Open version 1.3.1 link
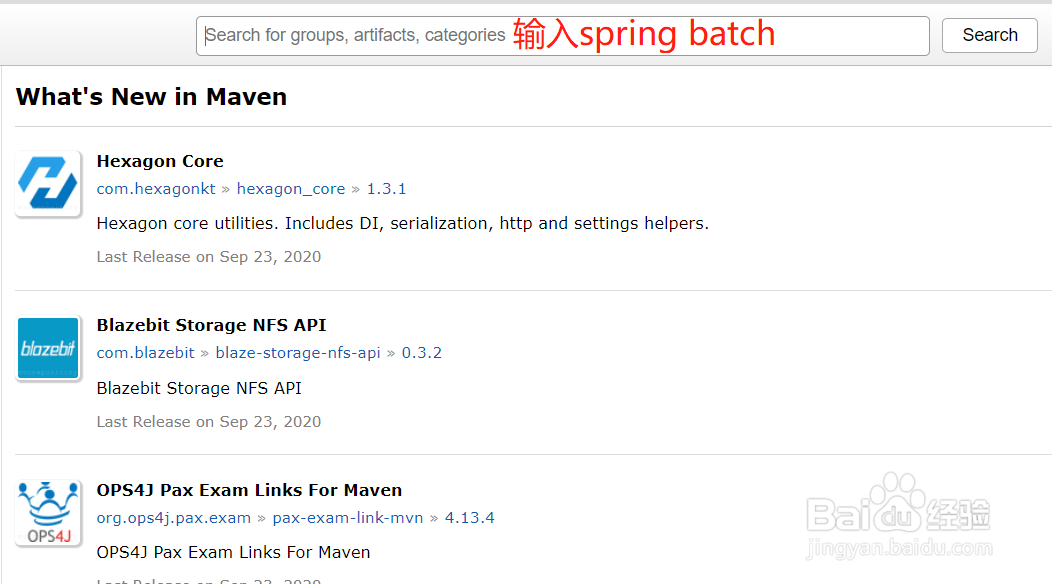The width and height of the screenshot is (1052, 584). (x=386, y=189)
